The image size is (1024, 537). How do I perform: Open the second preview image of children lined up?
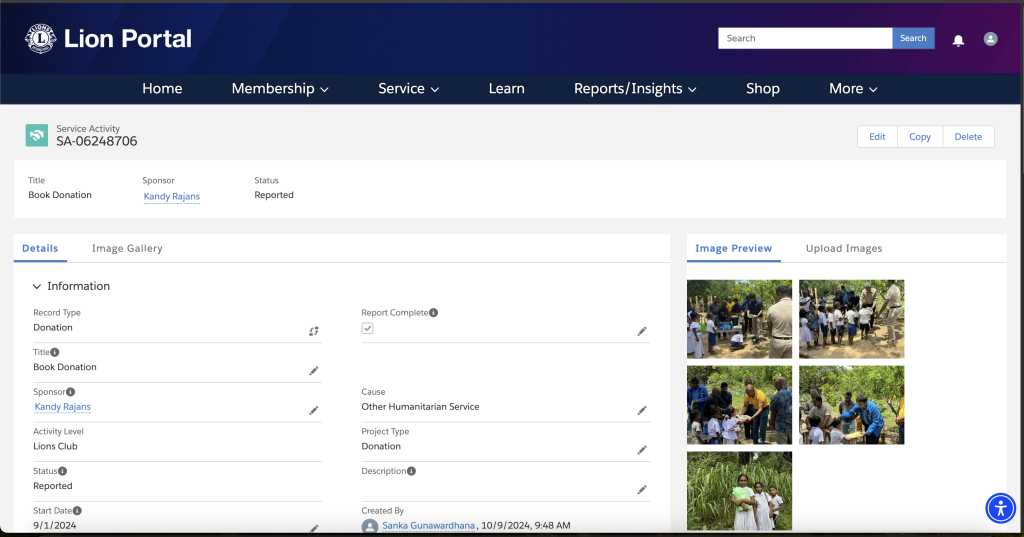(852, 319)
